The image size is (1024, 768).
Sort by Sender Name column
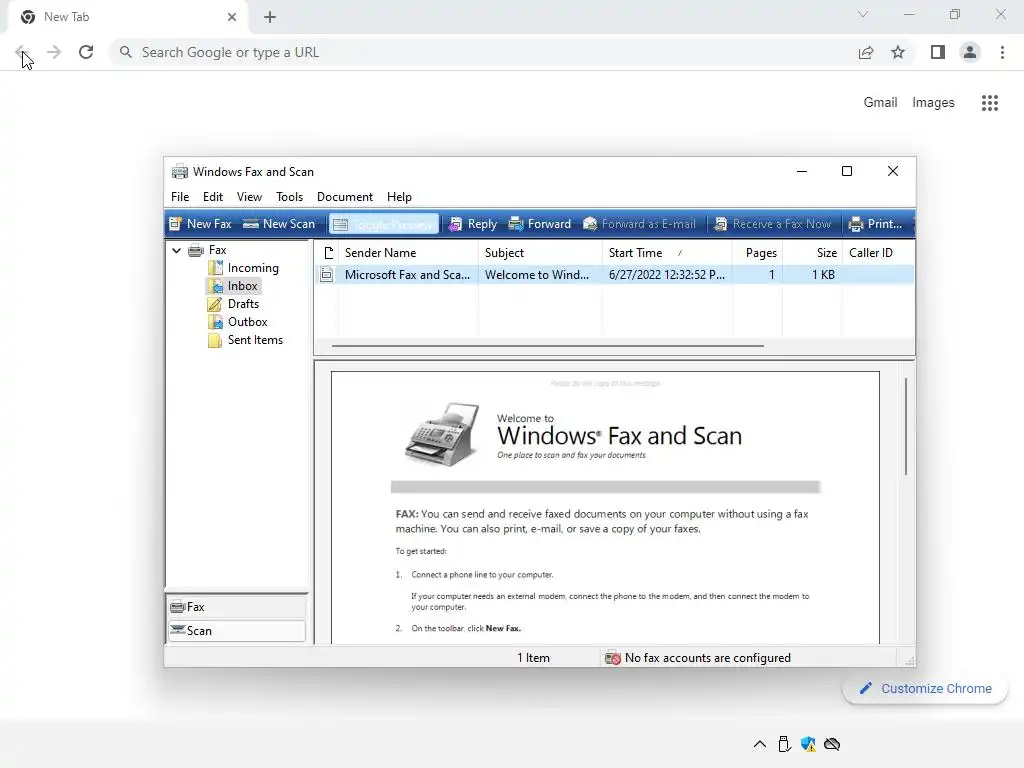pos(408,253)
